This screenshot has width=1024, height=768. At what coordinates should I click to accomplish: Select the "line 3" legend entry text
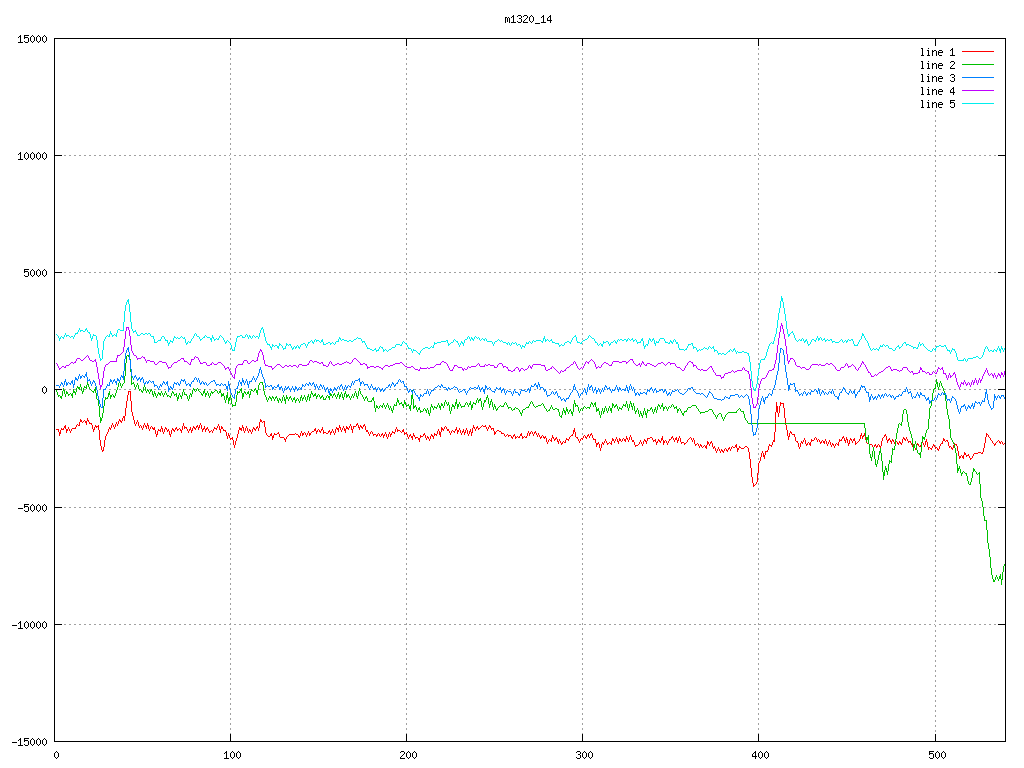937,78
